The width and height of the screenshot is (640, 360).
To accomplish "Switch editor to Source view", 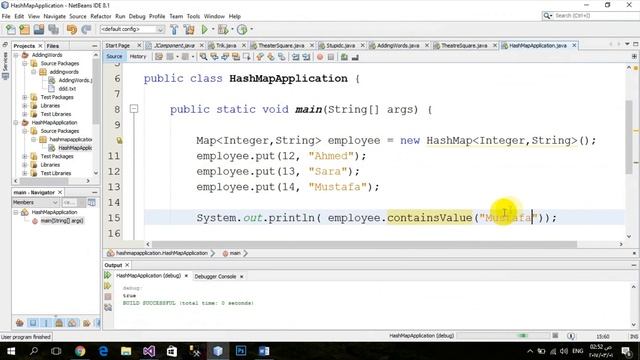I will (114, 57).
